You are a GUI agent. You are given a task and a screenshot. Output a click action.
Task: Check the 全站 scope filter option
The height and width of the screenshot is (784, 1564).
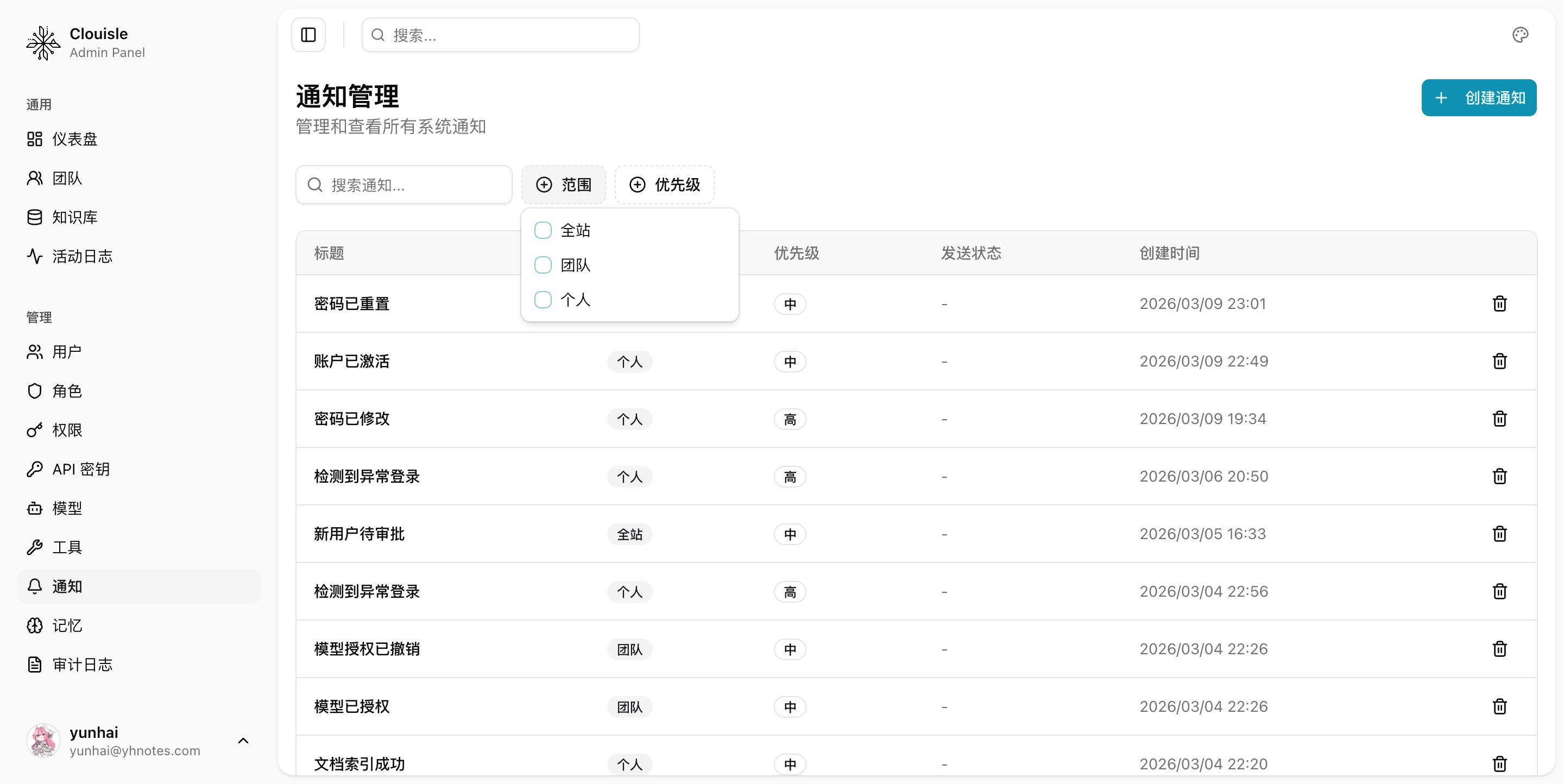(543, 231)
